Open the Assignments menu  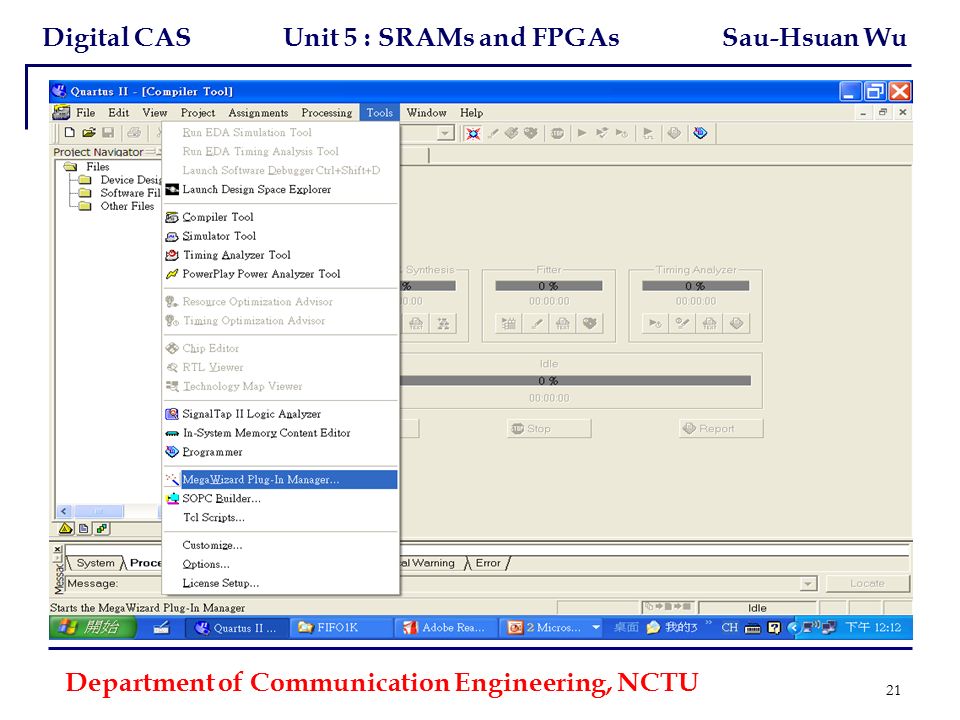click(x=258, y=113)
